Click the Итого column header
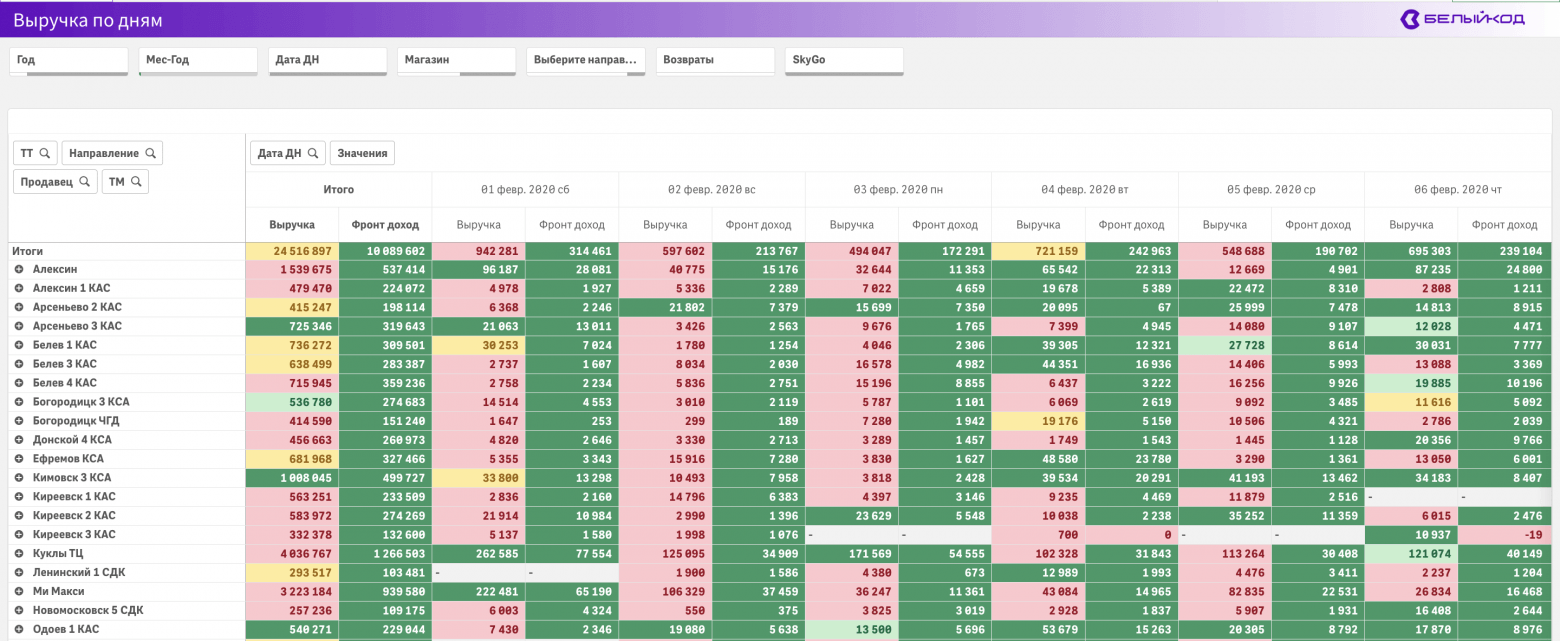The width and height of the screenshot is (1560, 641). [x=338, y=190]
